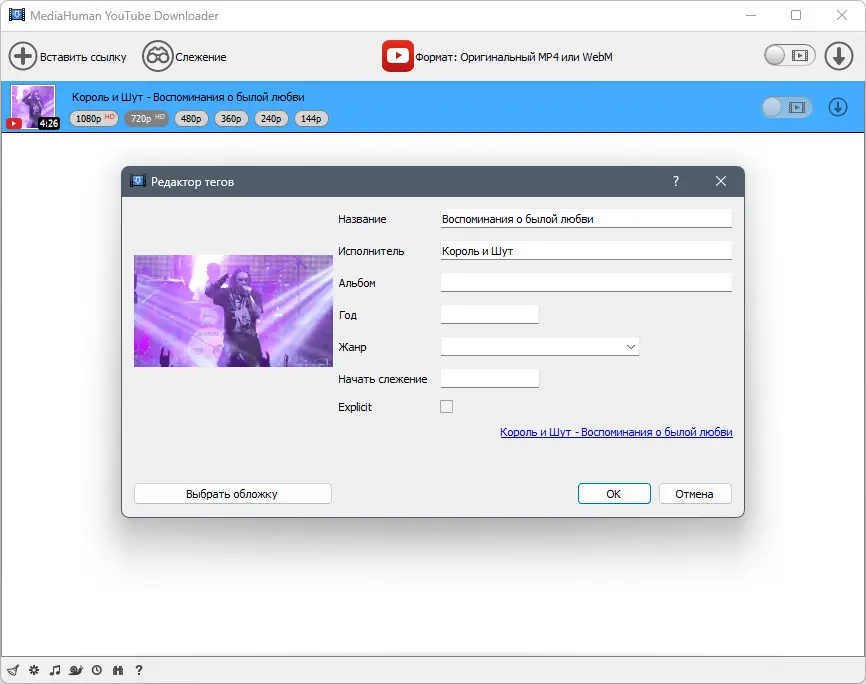This screenshot has width=866, height=684.
Task: Pick the 144p quality badge
Action: coord(311,118)
